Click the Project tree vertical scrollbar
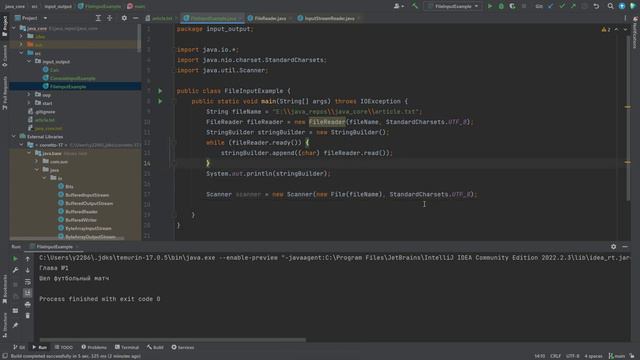The height and width of the screenshot is (360, 640). point(139,38)
